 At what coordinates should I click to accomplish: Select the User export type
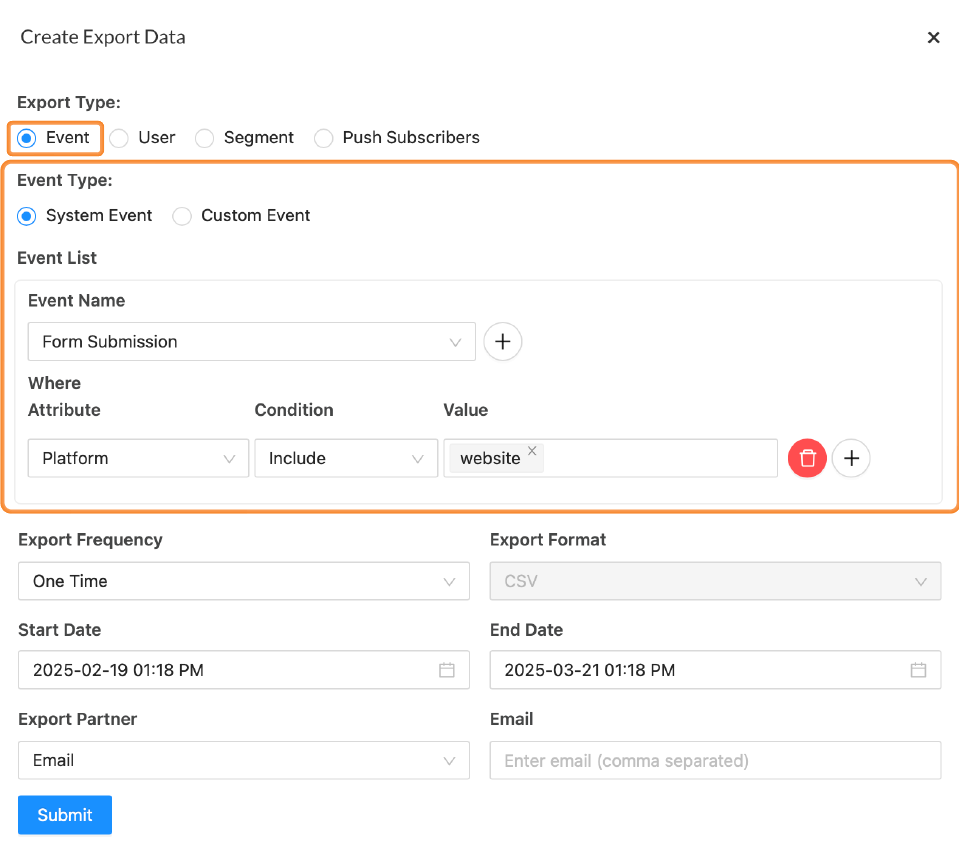click(x=119, y=138)
